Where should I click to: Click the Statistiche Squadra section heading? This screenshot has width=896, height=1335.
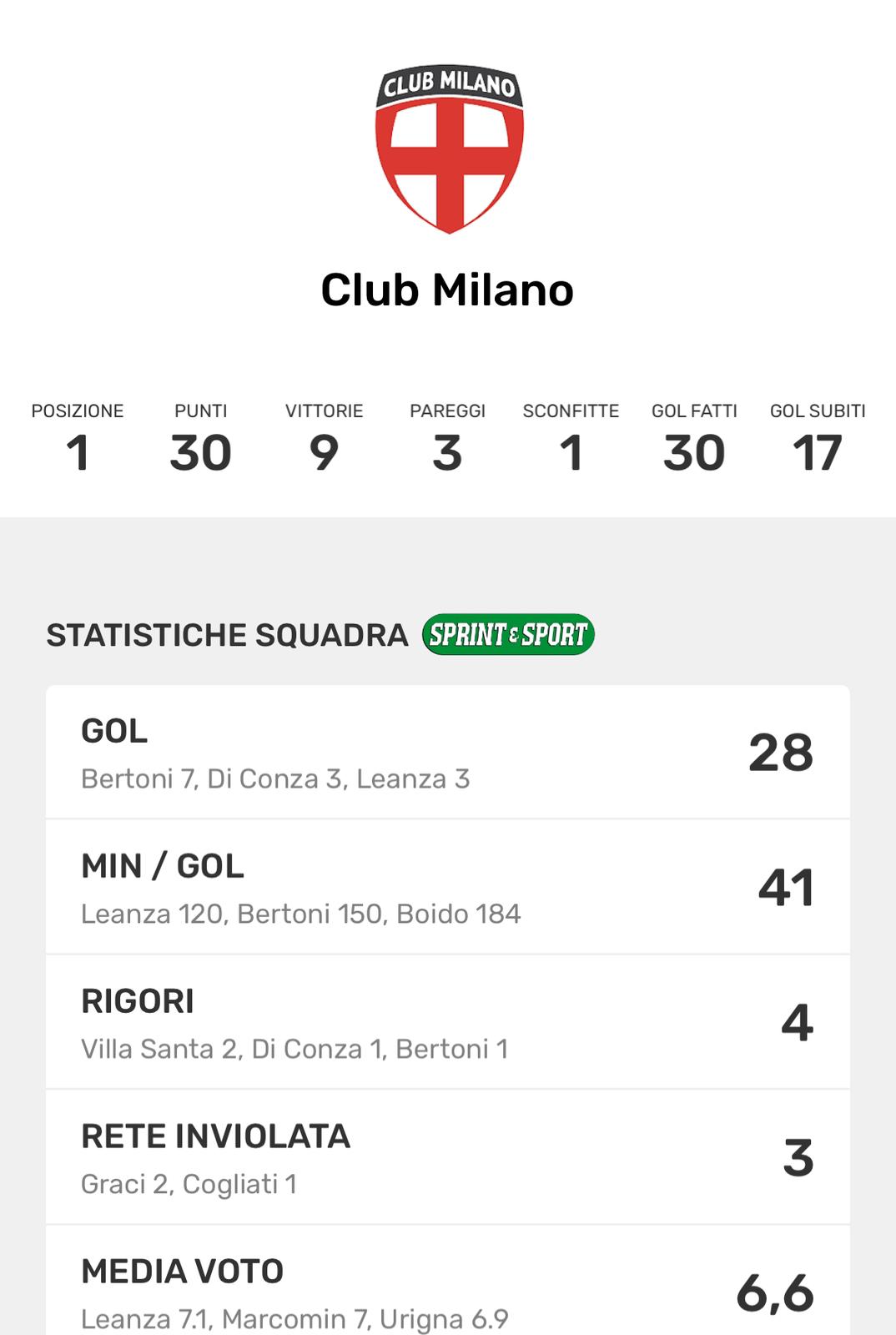(227, 636)
